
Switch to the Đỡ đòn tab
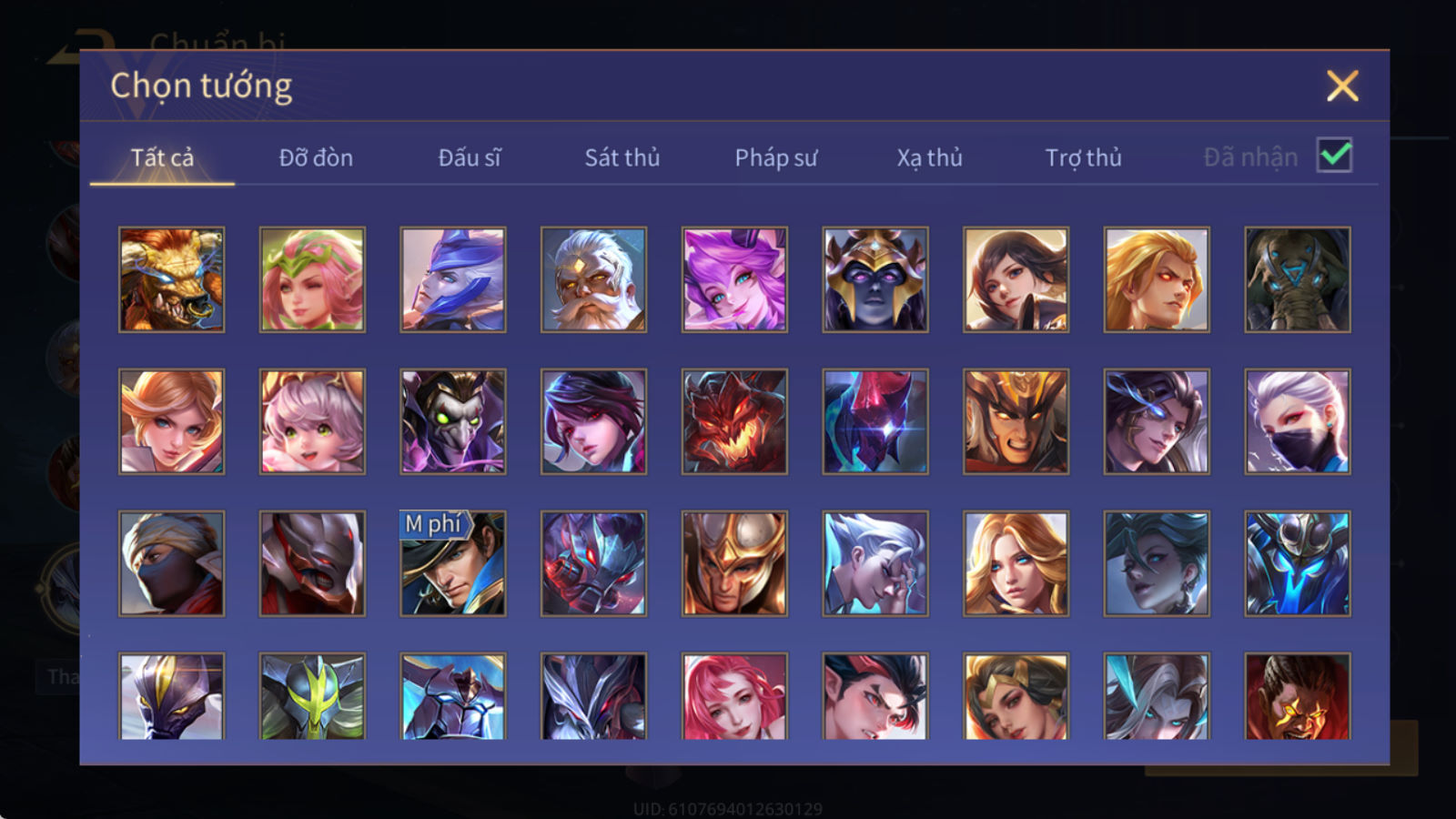316,157
